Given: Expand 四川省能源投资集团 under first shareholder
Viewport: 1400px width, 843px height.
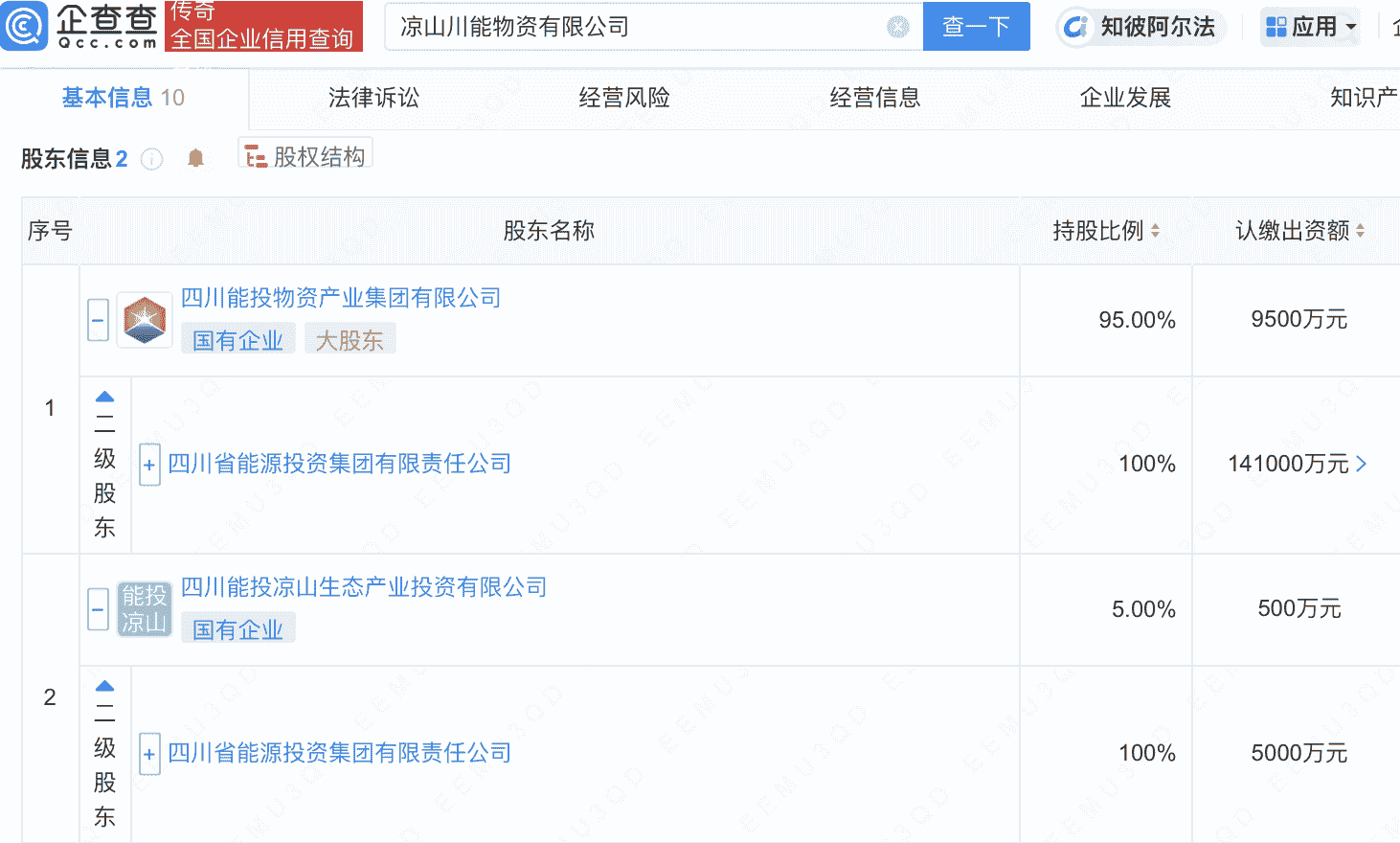Looking at the screenshot, I should (149, 466).
